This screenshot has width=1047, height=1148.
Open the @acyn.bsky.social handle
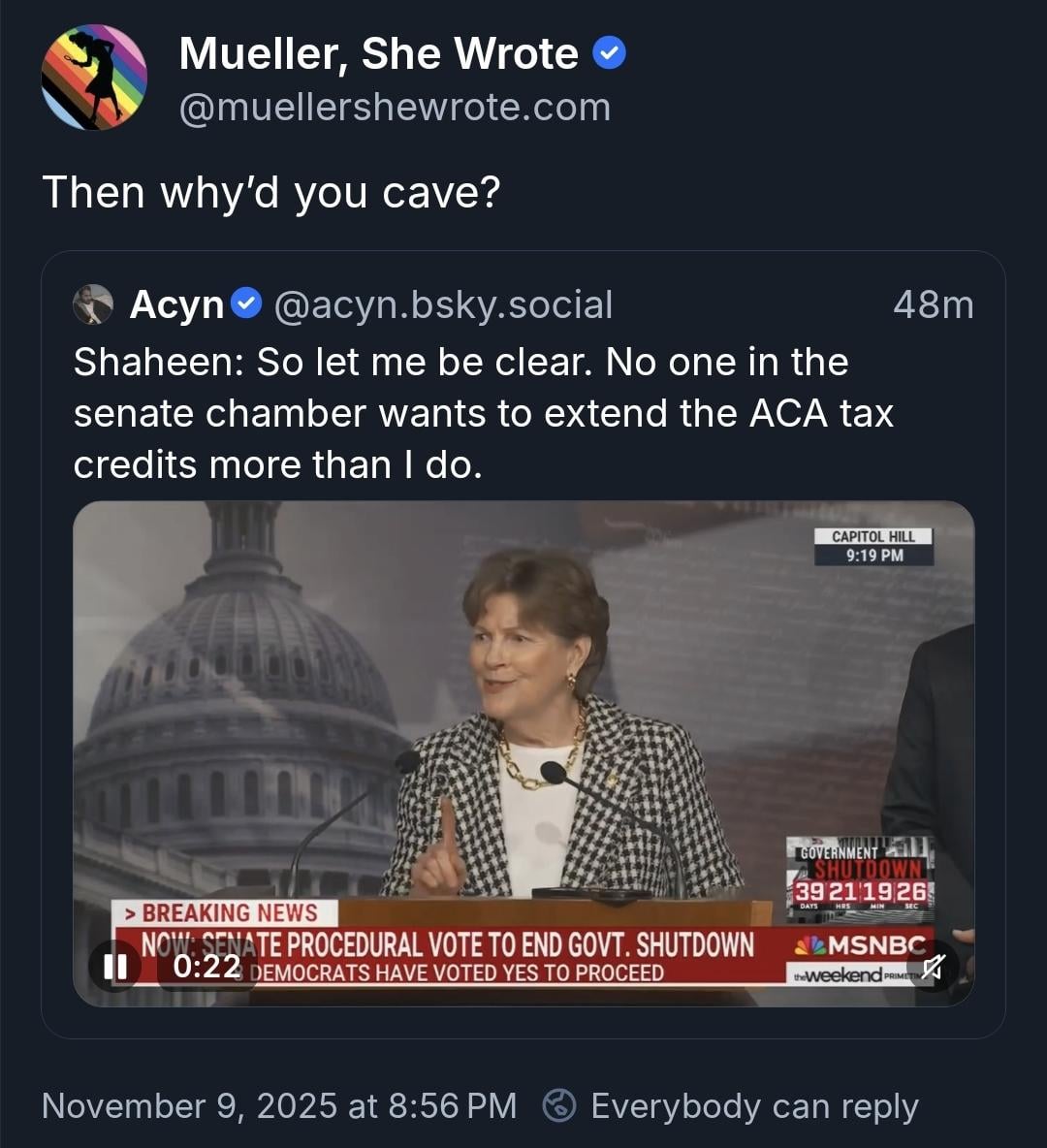tap(443, 304)
